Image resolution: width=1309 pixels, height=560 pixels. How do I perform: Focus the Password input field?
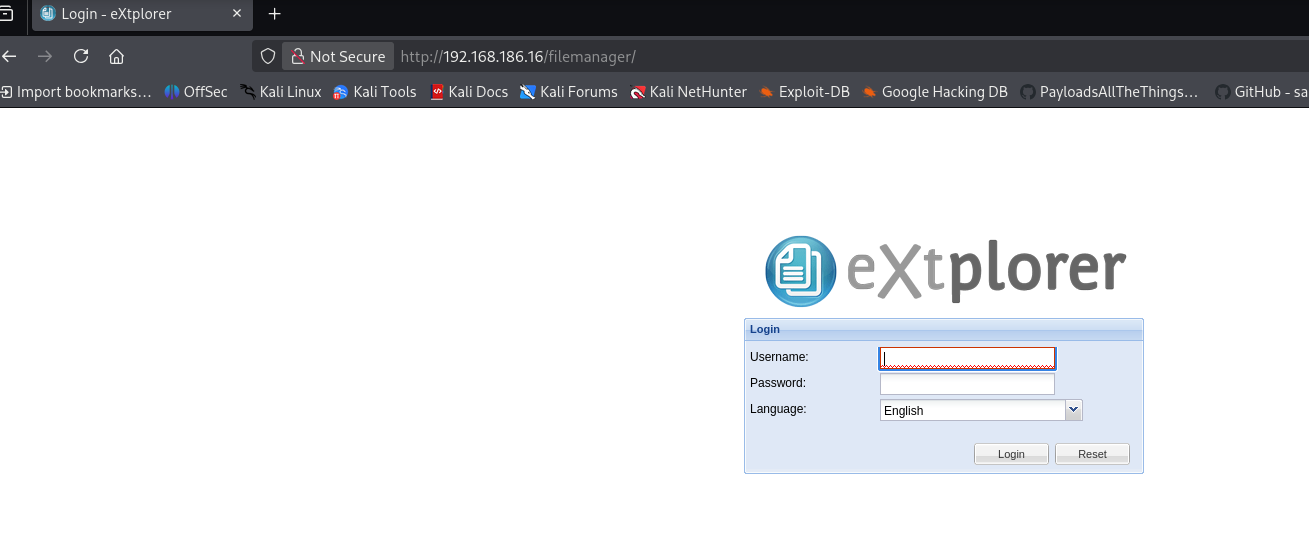tap(967, 384)
